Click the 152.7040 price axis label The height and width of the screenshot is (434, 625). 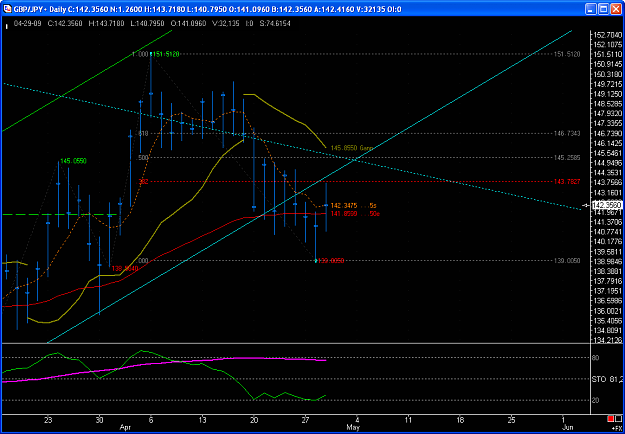click(x=607, y=35)
